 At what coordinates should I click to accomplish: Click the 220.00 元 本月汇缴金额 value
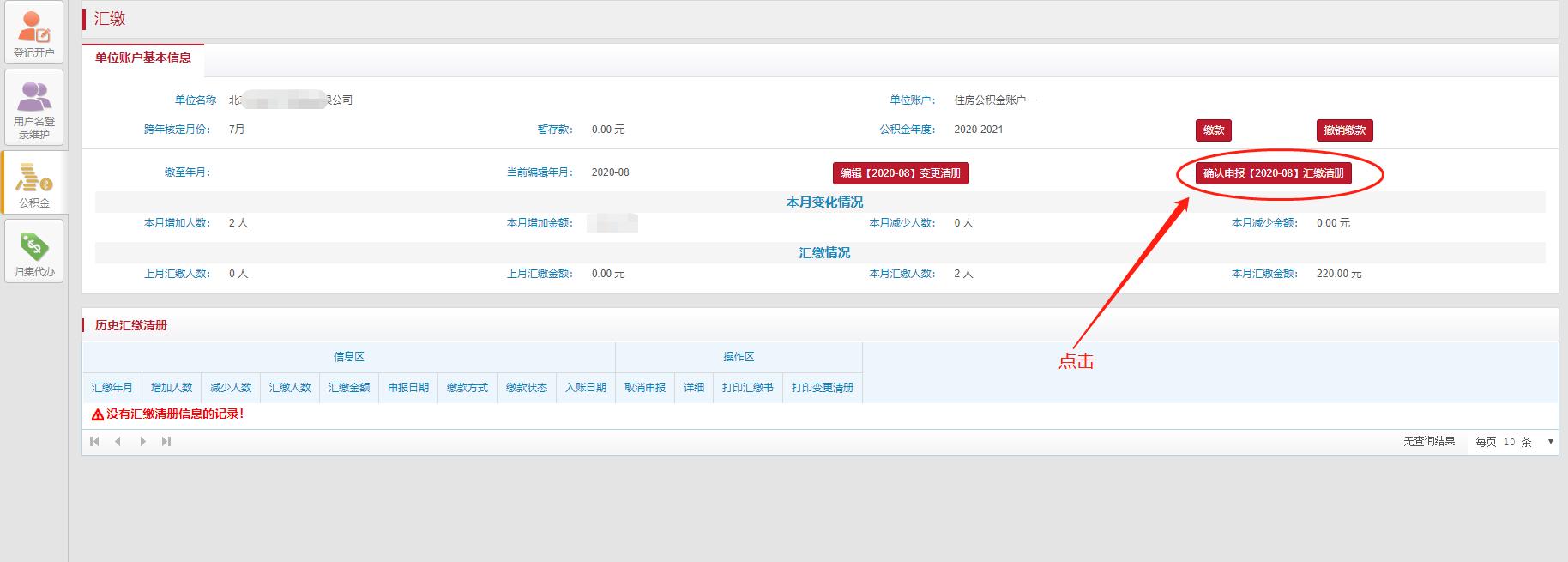coord(1339,274)
